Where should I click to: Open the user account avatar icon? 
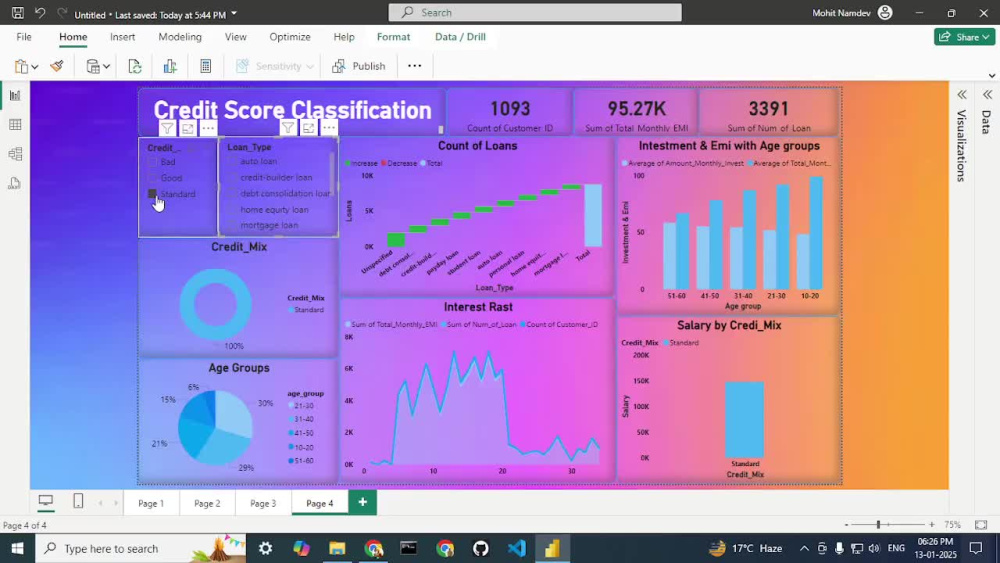click(885, 13)
